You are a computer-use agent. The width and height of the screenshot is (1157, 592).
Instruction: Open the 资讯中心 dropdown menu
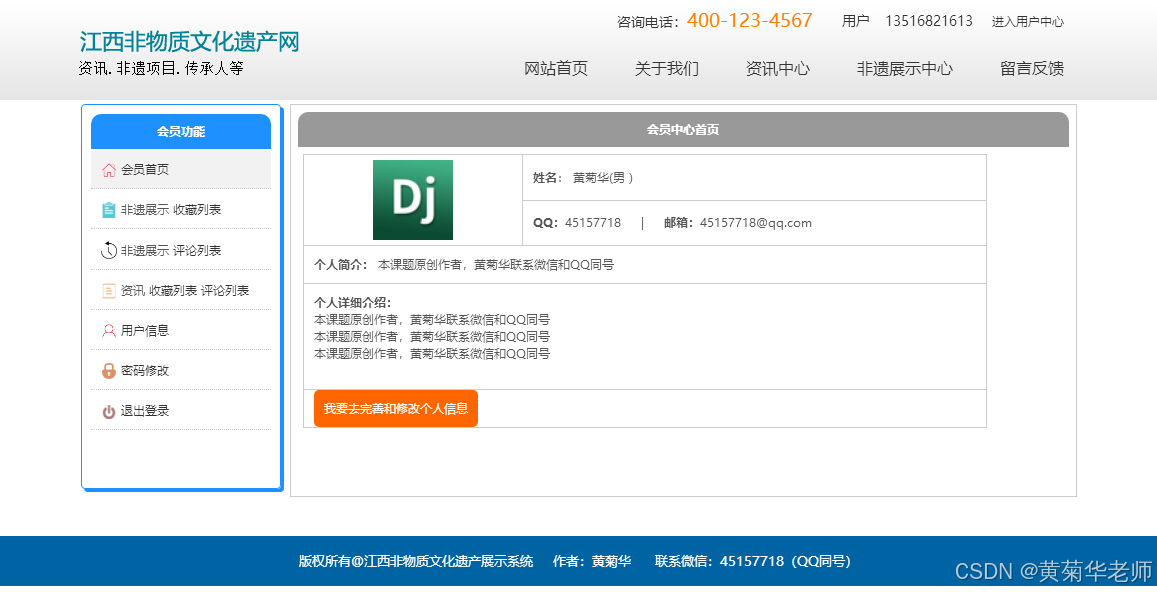click(778, 69)
